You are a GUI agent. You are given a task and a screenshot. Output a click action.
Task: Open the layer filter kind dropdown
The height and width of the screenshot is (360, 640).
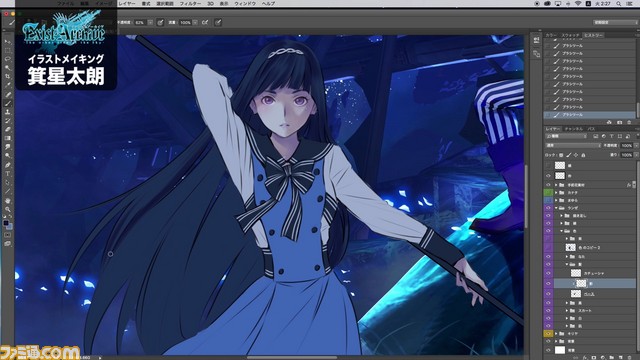coord(566,136)
